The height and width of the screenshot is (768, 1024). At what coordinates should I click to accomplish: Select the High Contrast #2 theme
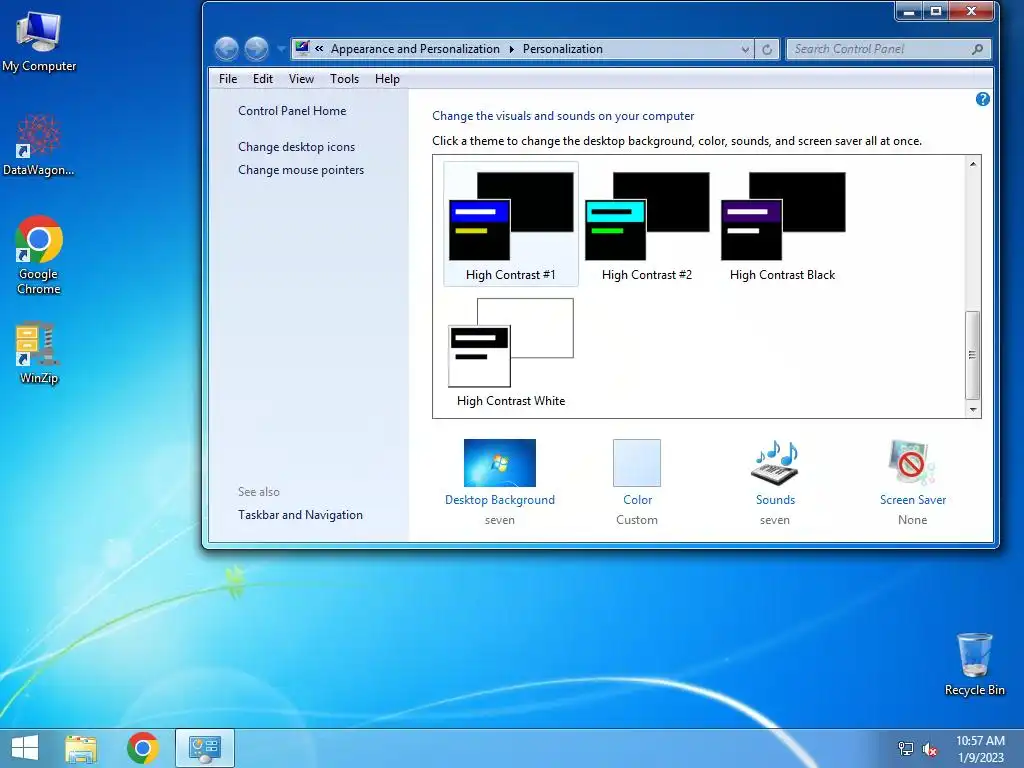[x=647, y=224]
